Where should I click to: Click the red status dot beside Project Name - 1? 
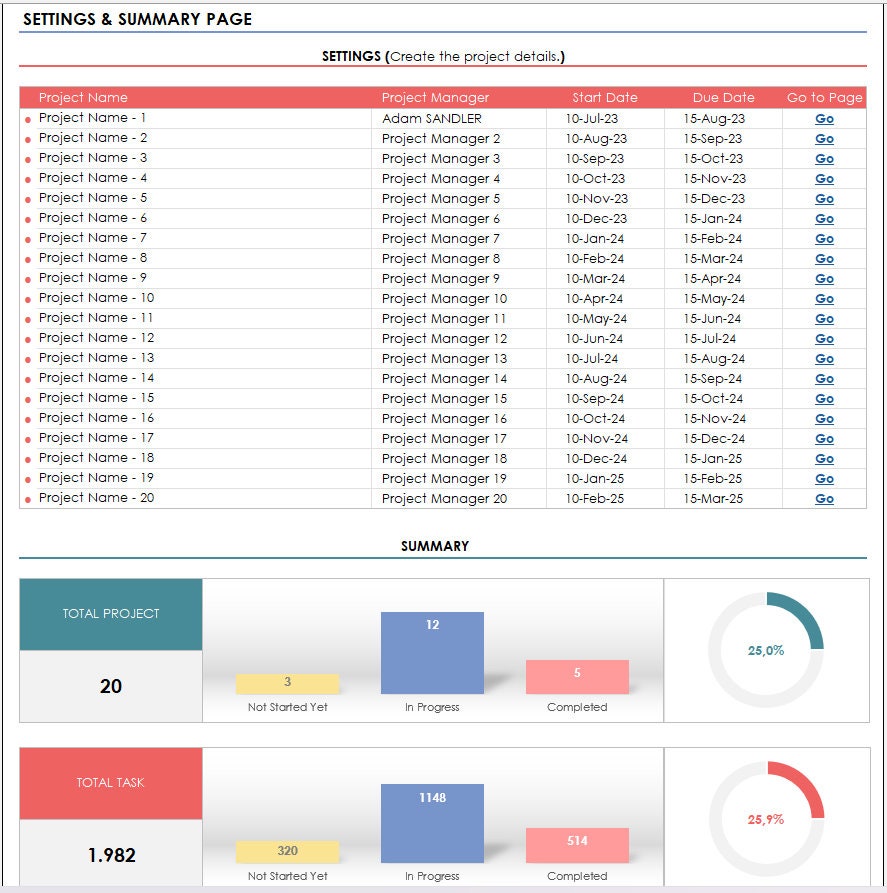(x=28, y=118)
